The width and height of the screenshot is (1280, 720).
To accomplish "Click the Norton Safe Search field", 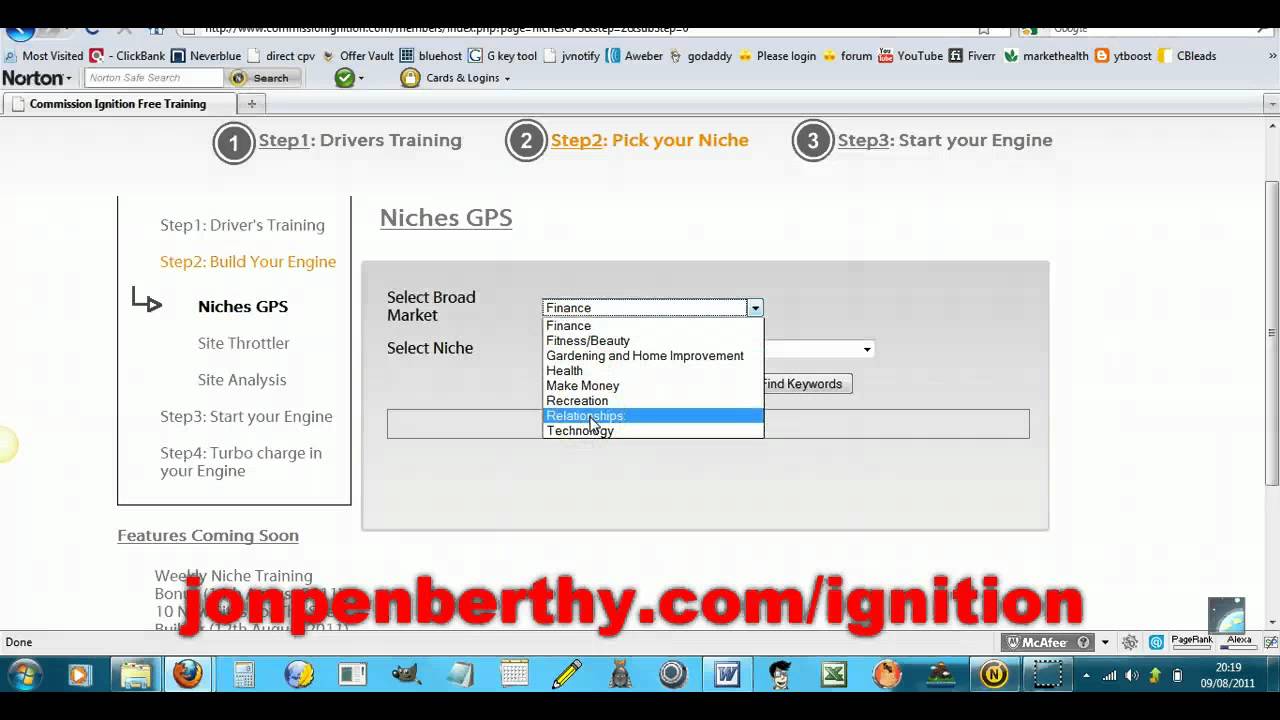I will (x=154, y=78).
